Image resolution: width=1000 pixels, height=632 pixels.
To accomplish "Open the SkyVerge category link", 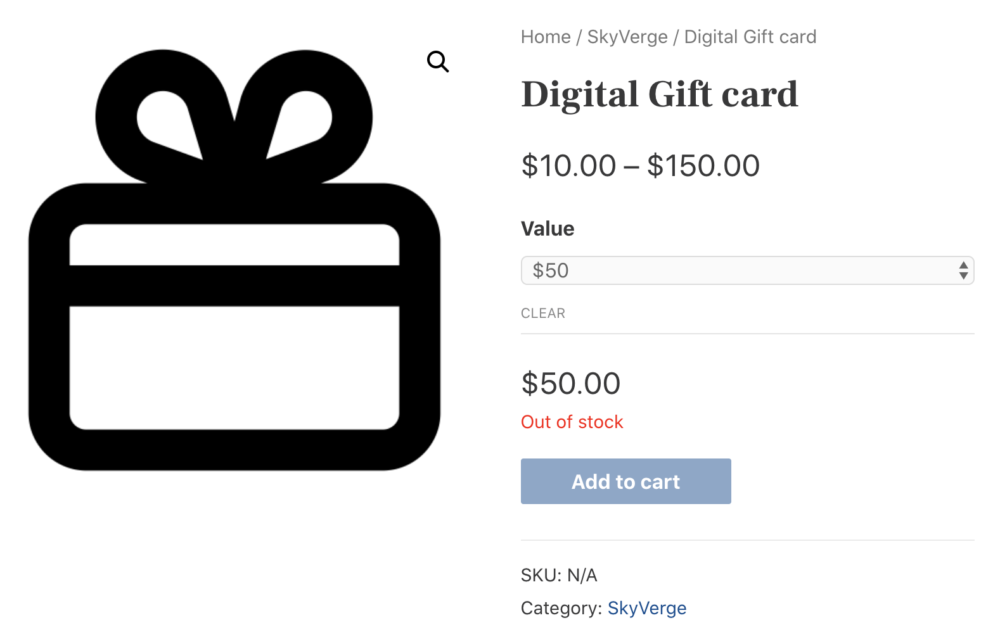I will pyautogui.click(x=647, y=608).
